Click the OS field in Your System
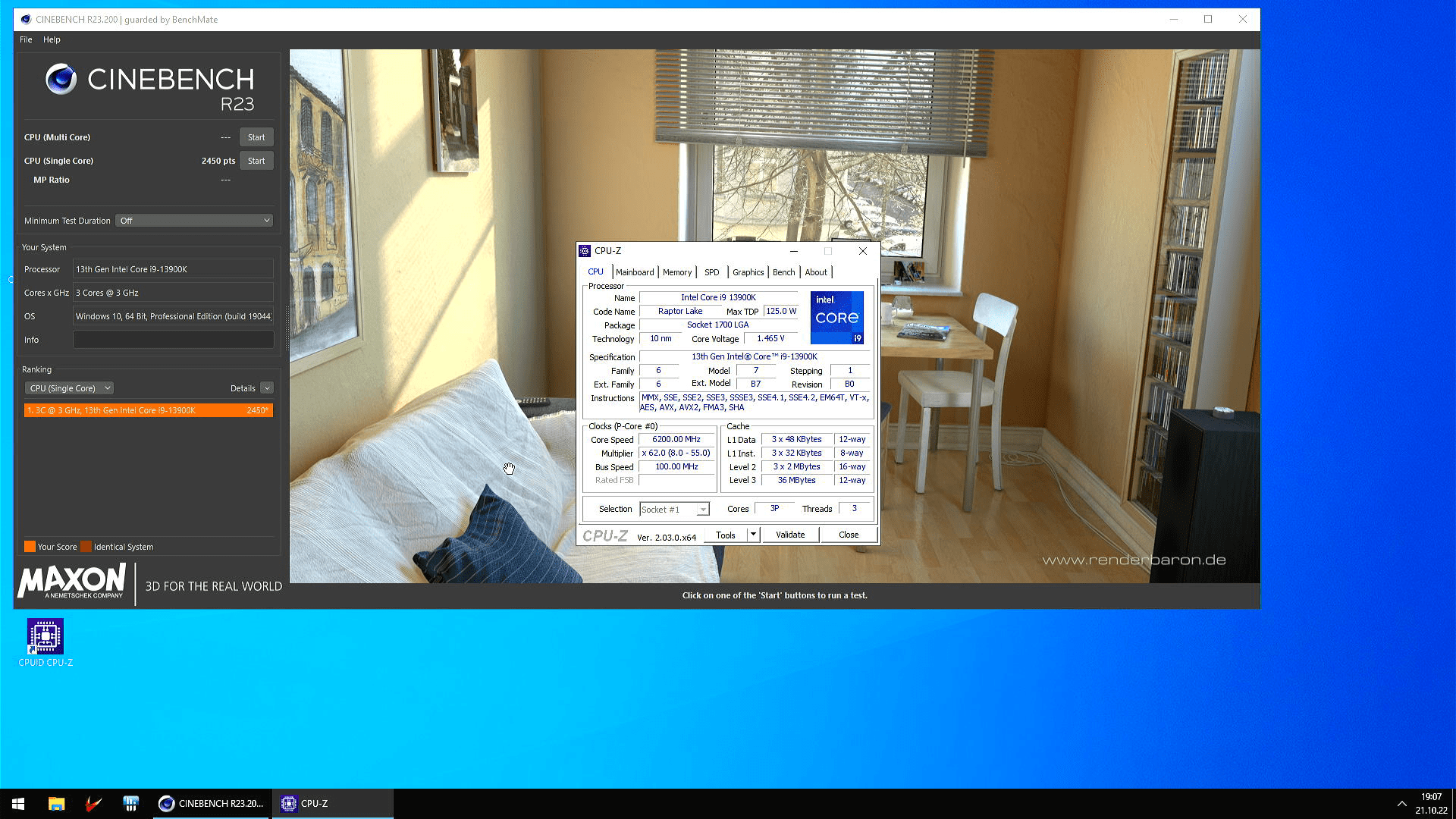The width and height of the screenshot is (1456, 819). pos(173,316)
